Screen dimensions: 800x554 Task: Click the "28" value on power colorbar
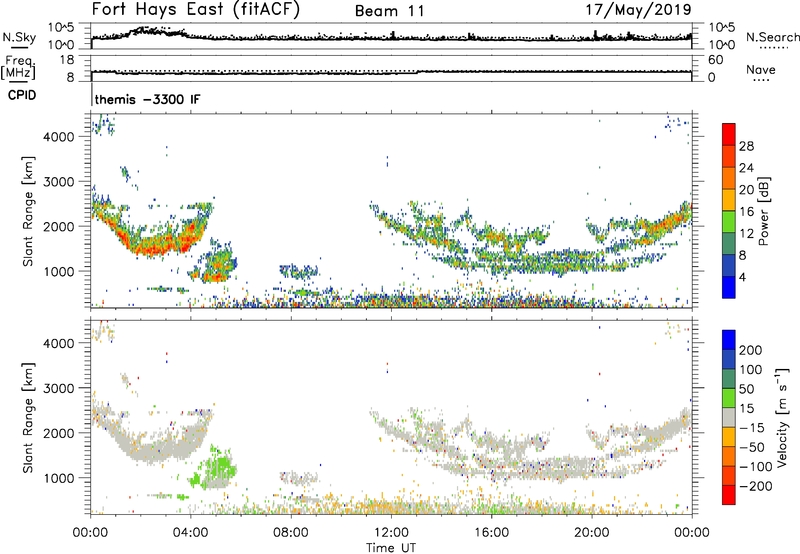746,146
